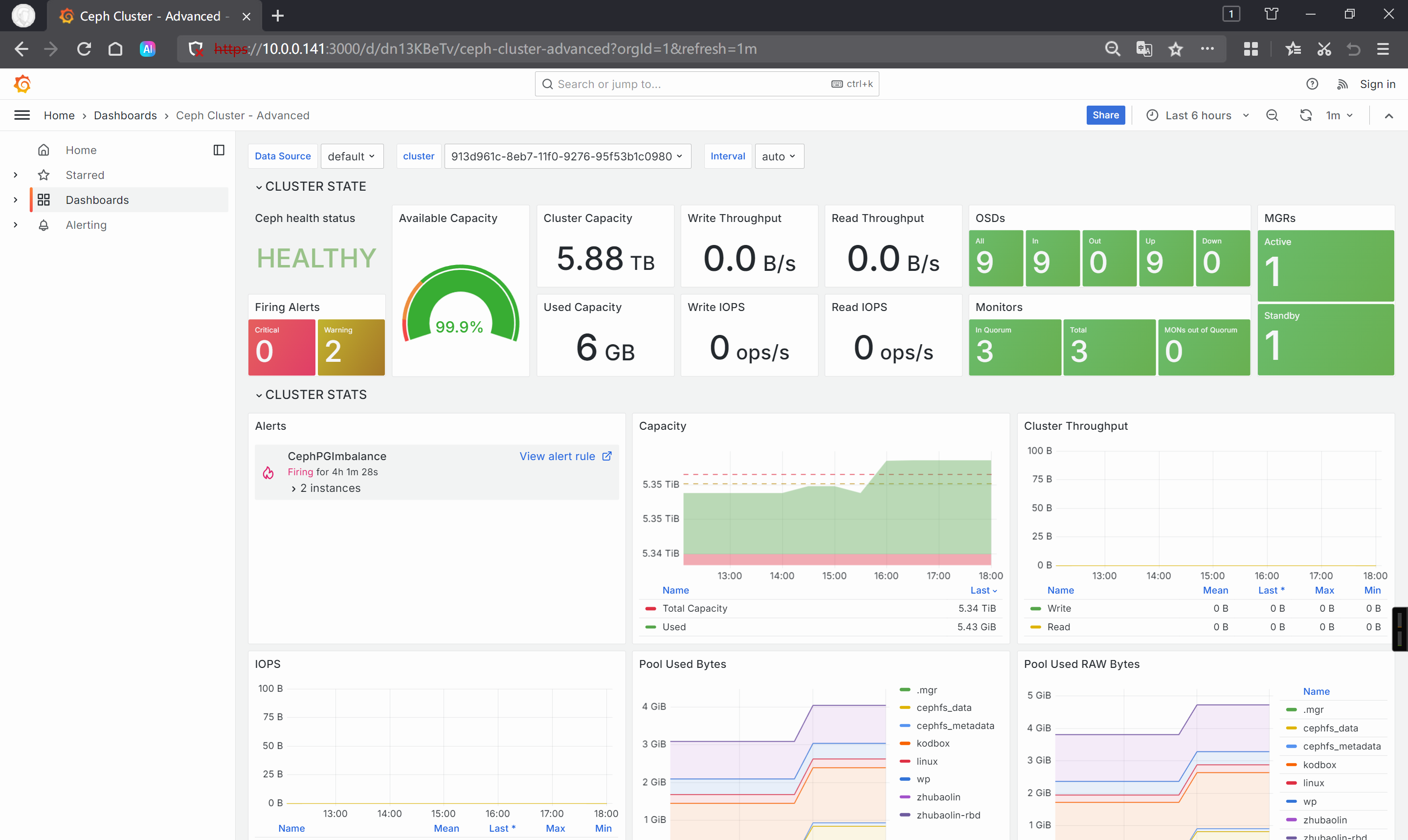Reload the page with the browser reload button
This screenshot has width=1408, height=840.
tap(84, 49)
